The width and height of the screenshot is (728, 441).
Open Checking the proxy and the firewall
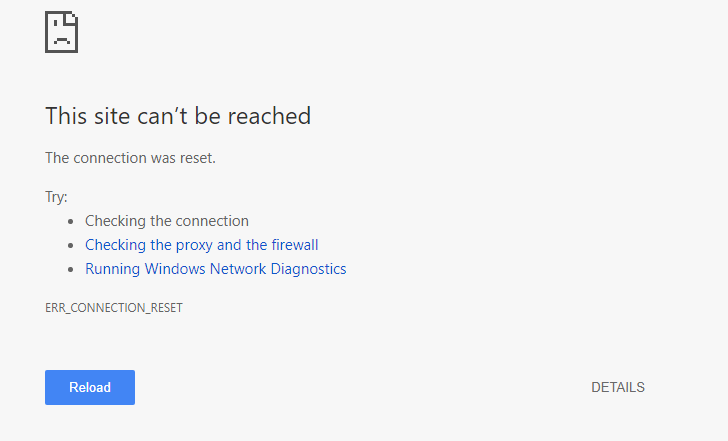coord(202,245)
